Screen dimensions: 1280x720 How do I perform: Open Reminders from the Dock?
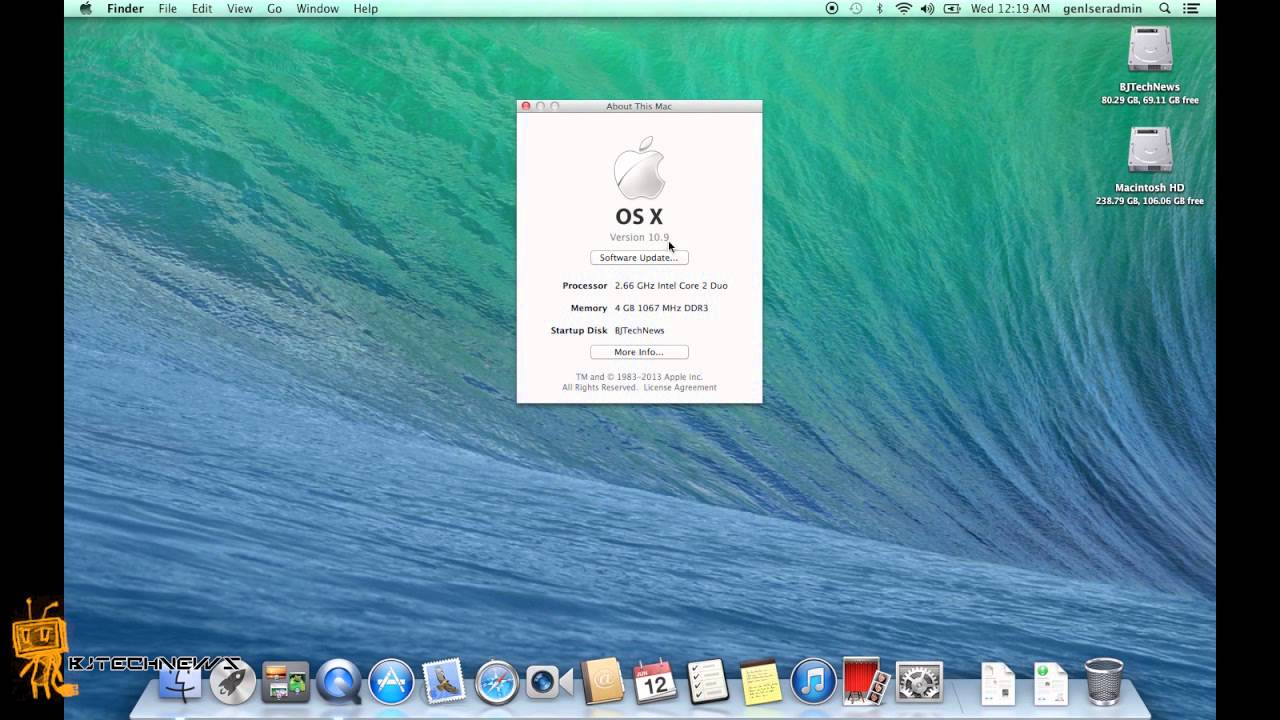[x=708, y=682]
